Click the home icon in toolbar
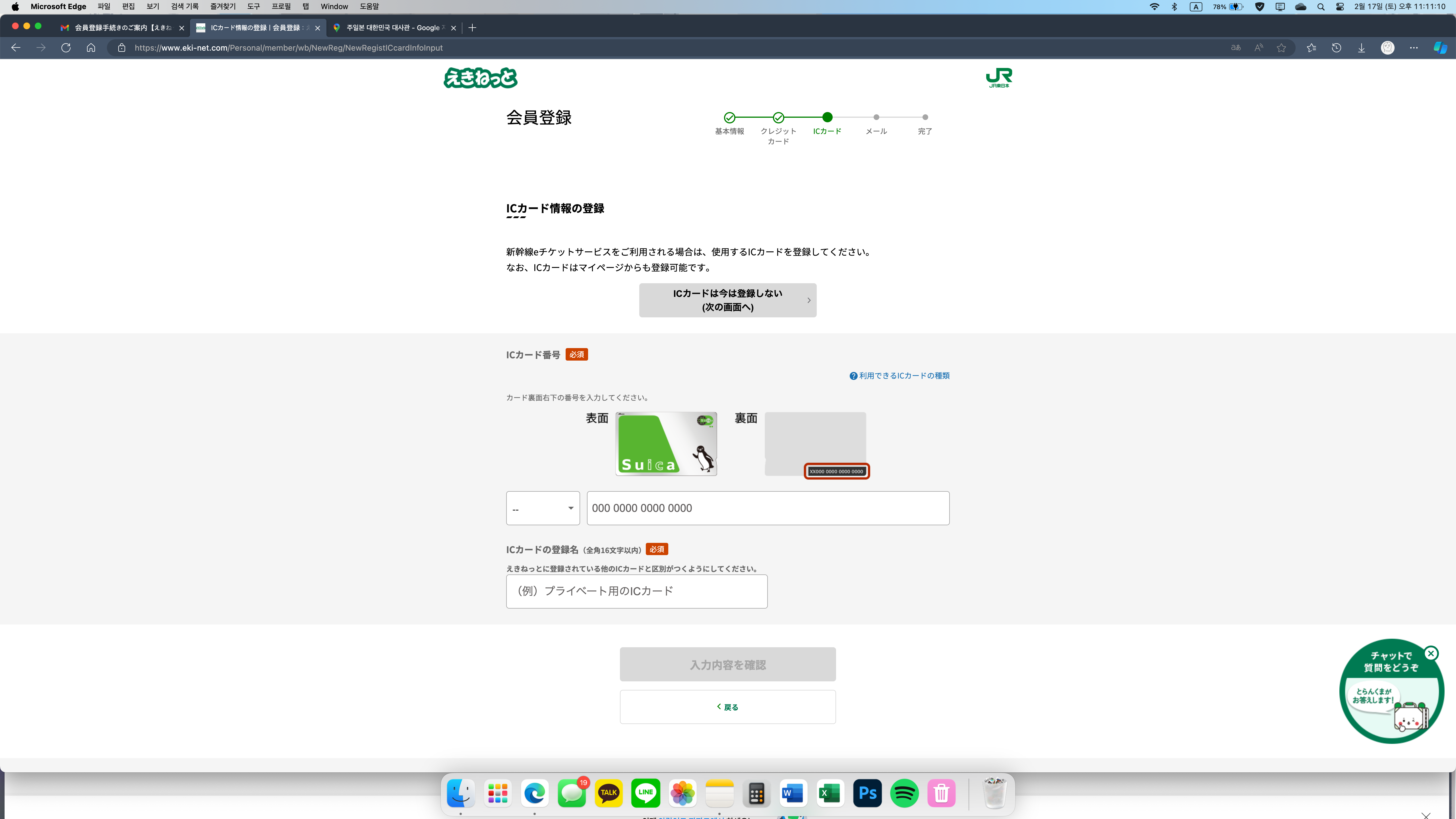Image resolution: width=1456 pixels, height=819 pixels. (91, 47)
